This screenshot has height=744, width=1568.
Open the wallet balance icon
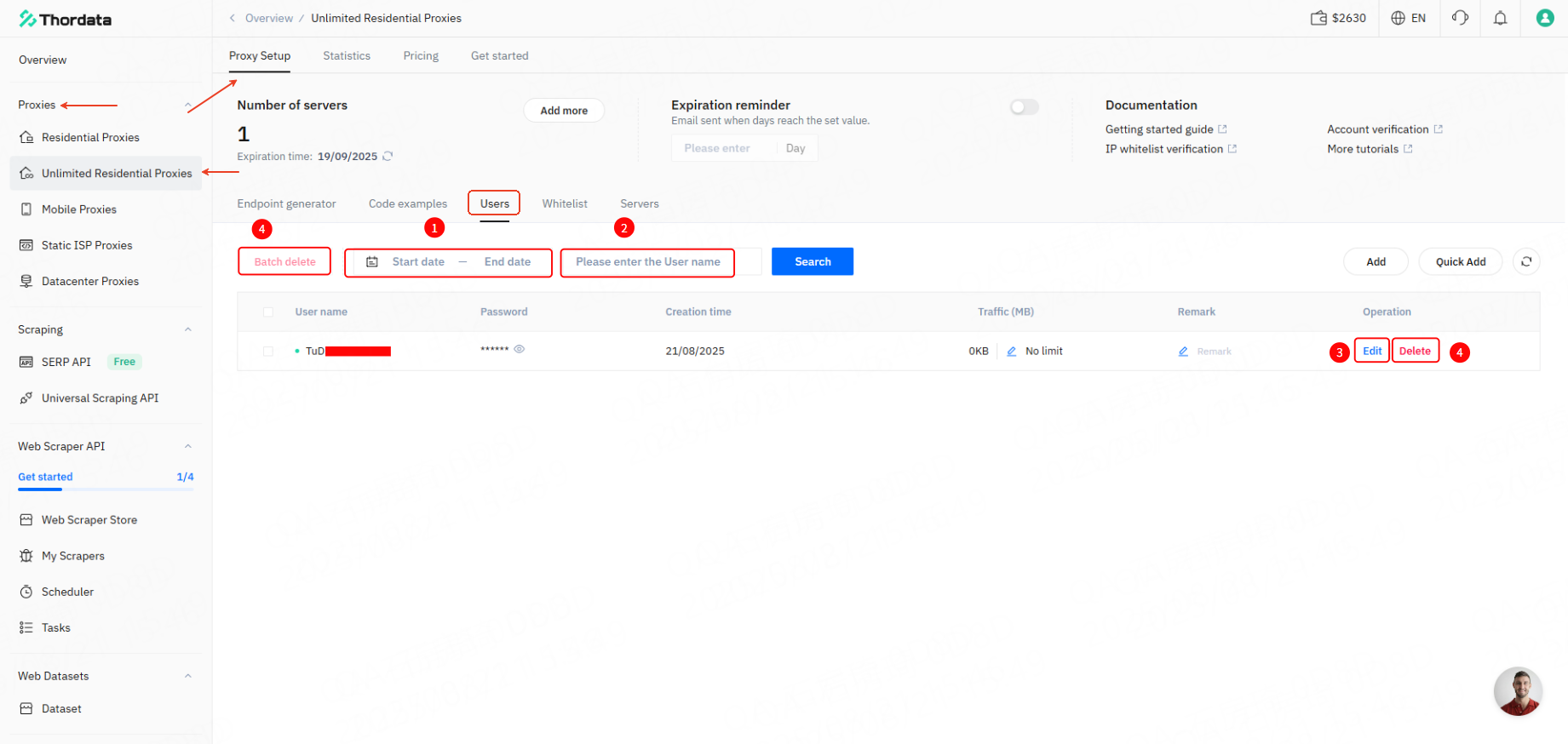1318,18
